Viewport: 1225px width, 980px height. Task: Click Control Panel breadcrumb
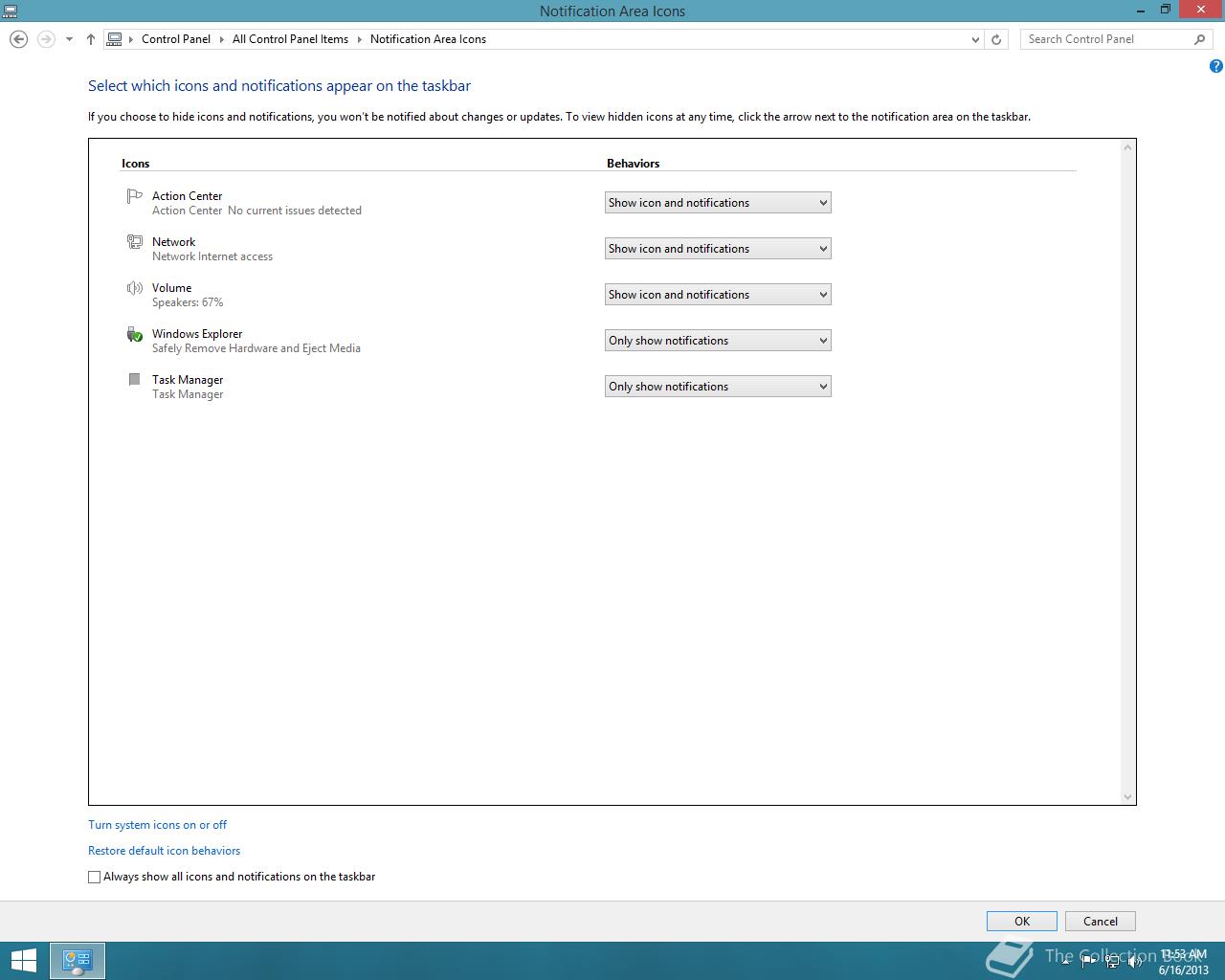[x=176, y=39]
